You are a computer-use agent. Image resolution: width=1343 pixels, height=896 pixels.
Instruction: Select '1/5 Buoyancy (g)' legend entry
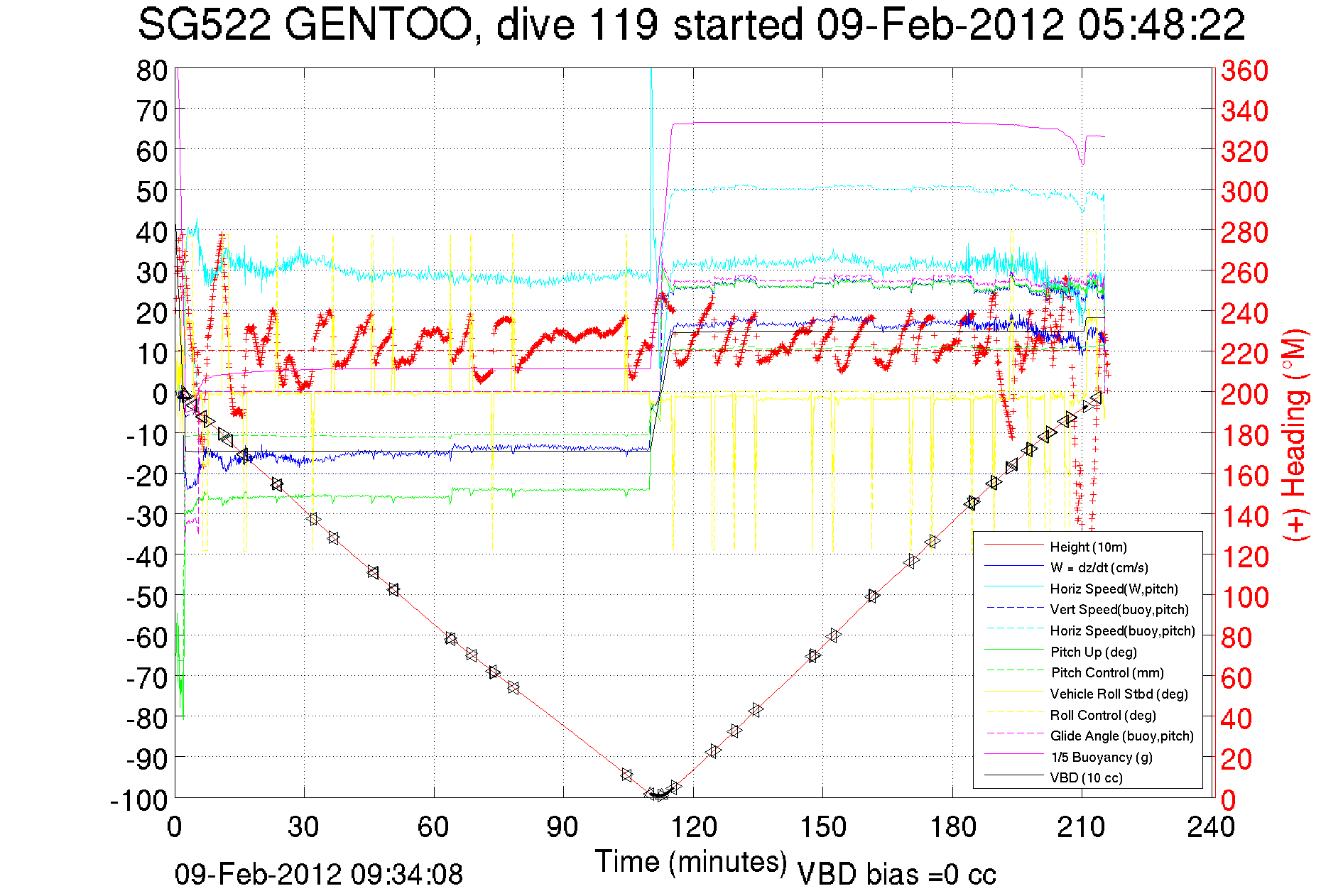point(1101,757)
